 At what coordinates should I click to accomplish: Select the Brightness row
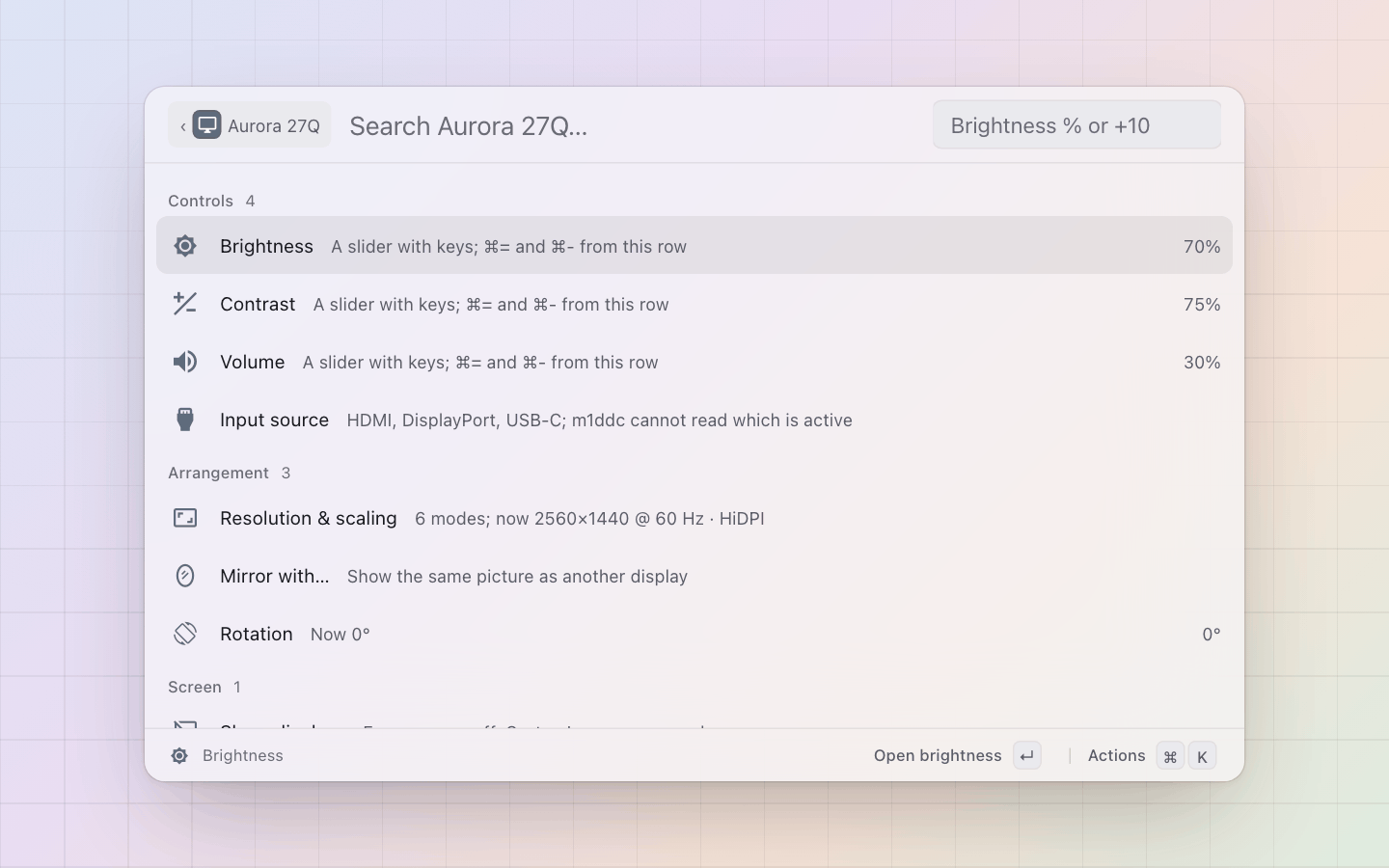click(694, 245)
